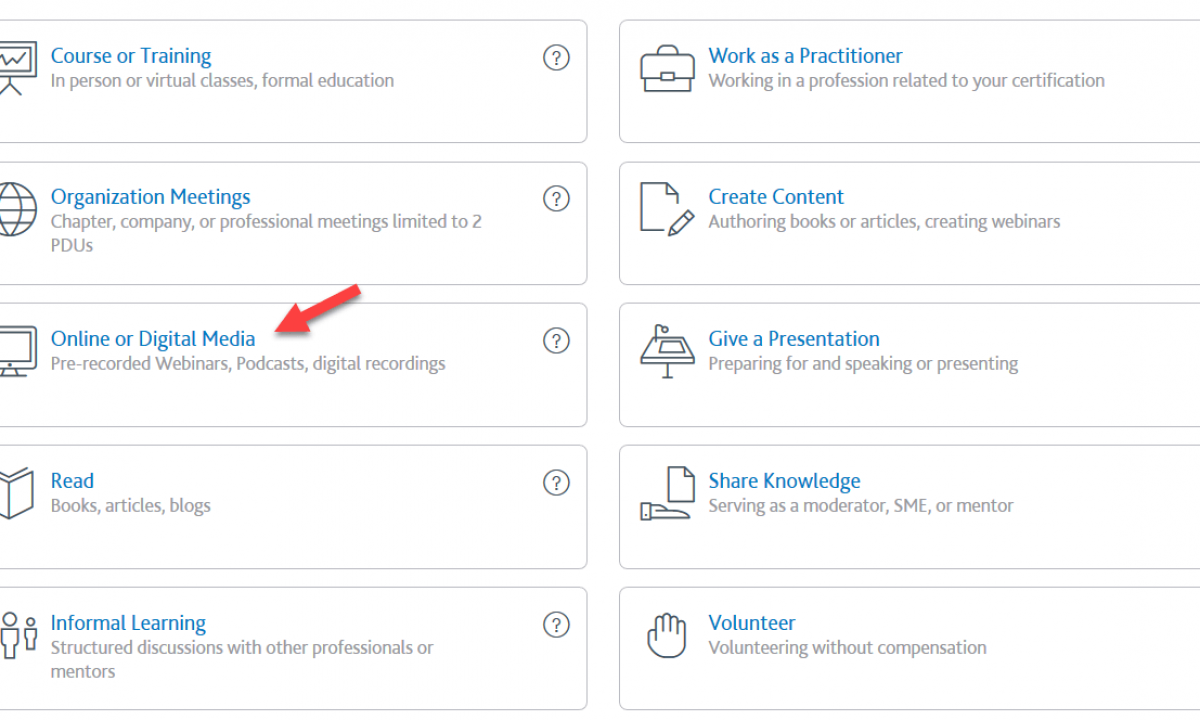Click the hand and document Share Knowledge icon
This screenshot has width=1200, height=720.
point(667,493)
